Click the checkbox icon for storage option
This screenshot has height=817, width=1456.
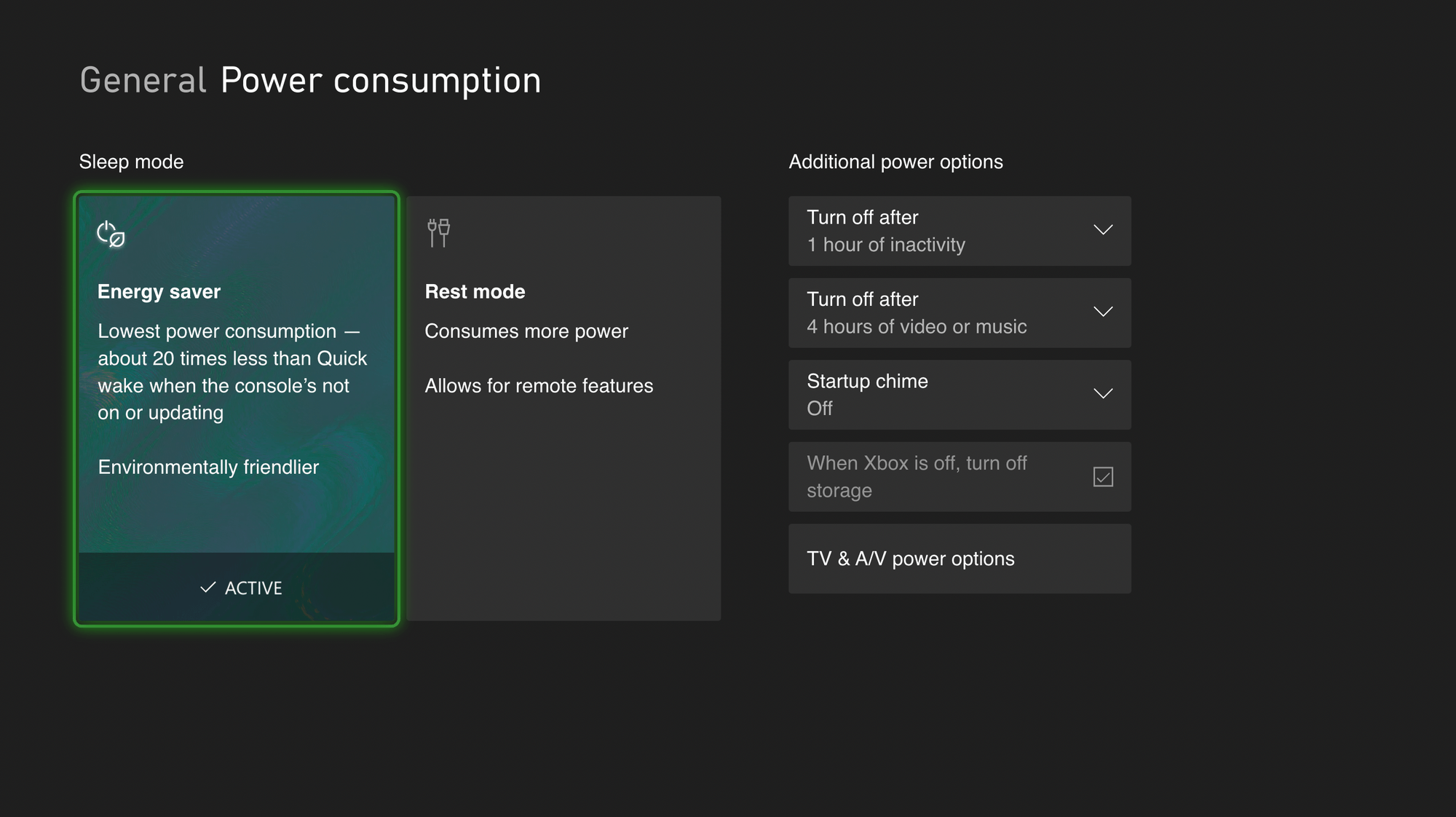point(1104,476)
